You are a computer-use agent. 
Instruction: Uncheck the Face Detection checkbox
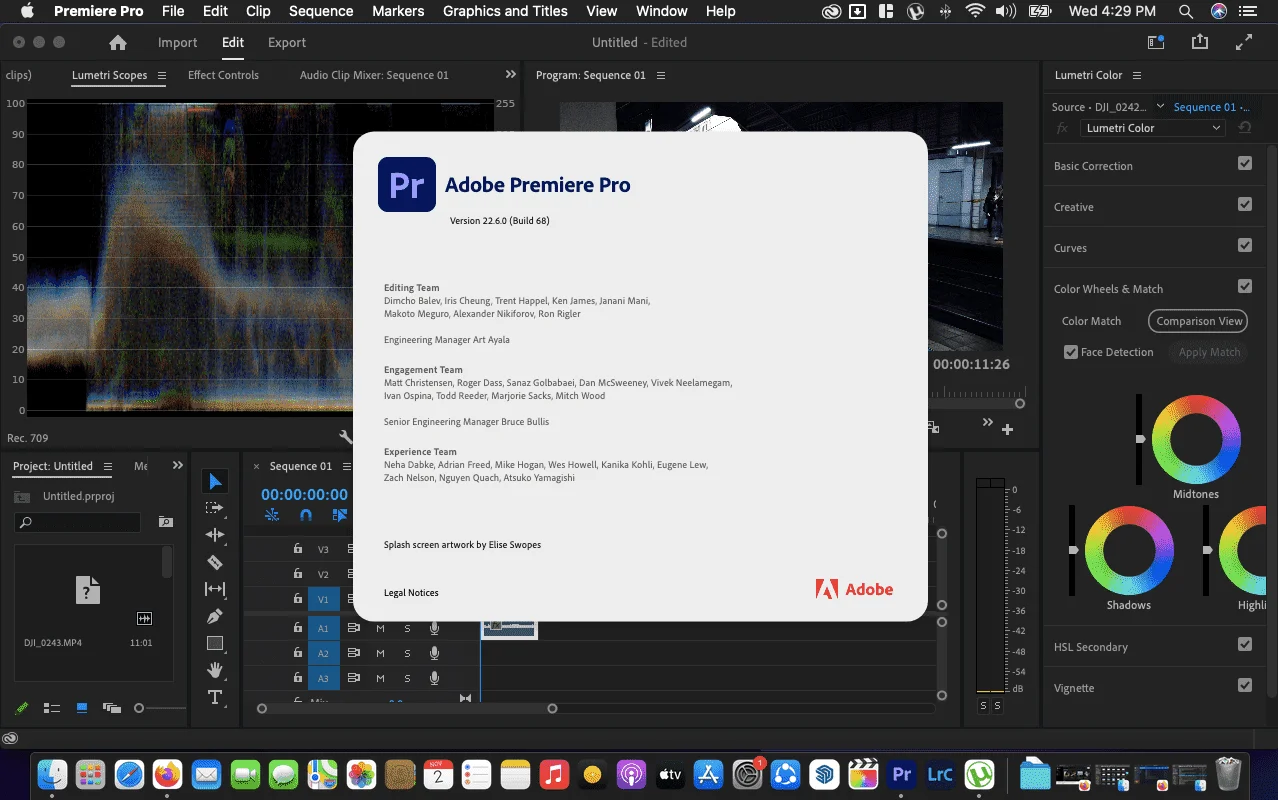(x=1071, y=352)
